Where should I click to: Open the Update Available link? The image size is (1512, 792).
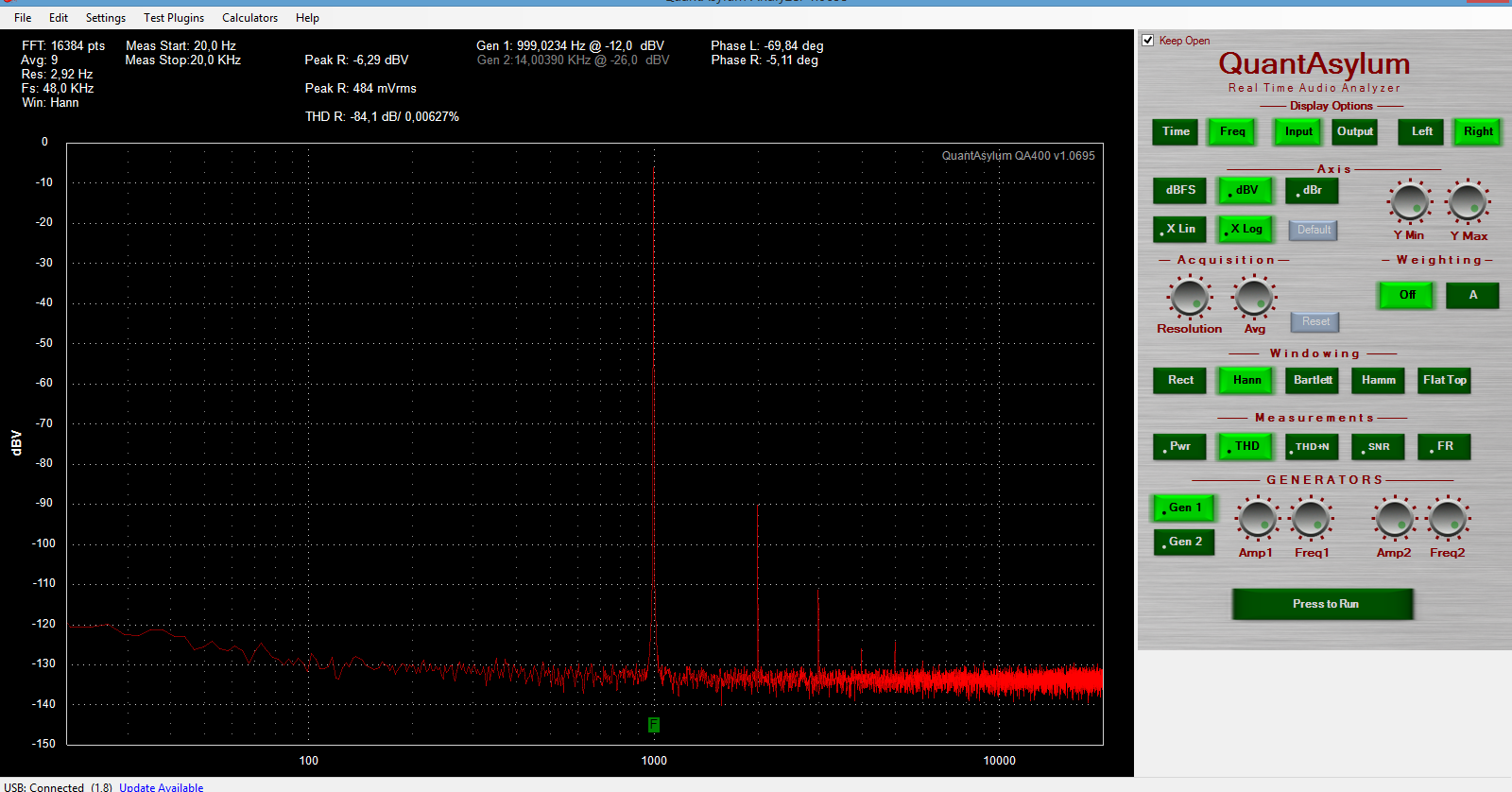coord(161,787)
